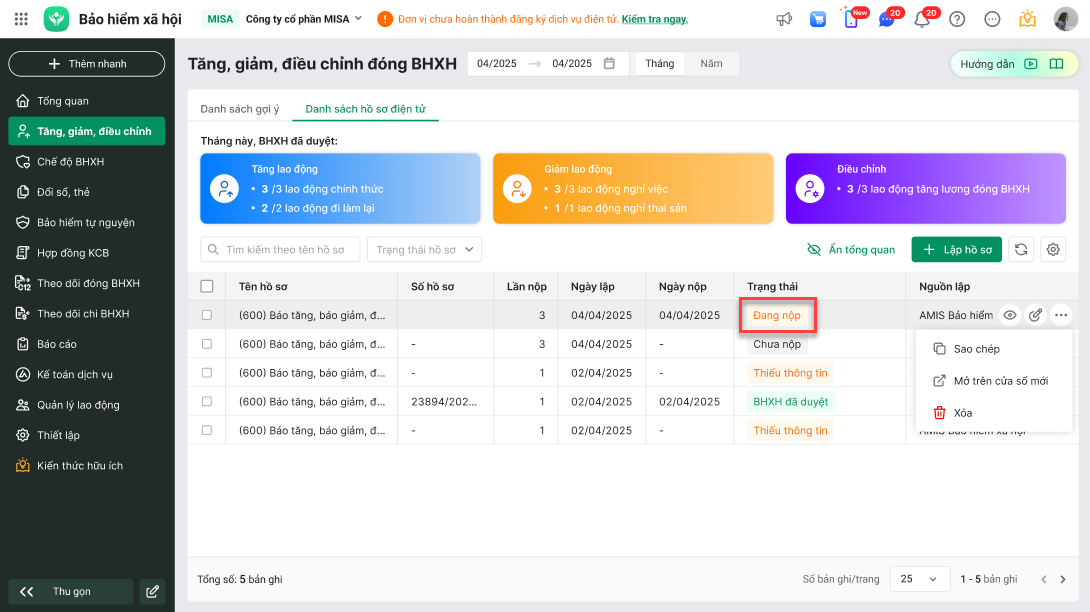Click the Thêm nhanh button
Screen dimensions: 1090x612
point(87,63)
